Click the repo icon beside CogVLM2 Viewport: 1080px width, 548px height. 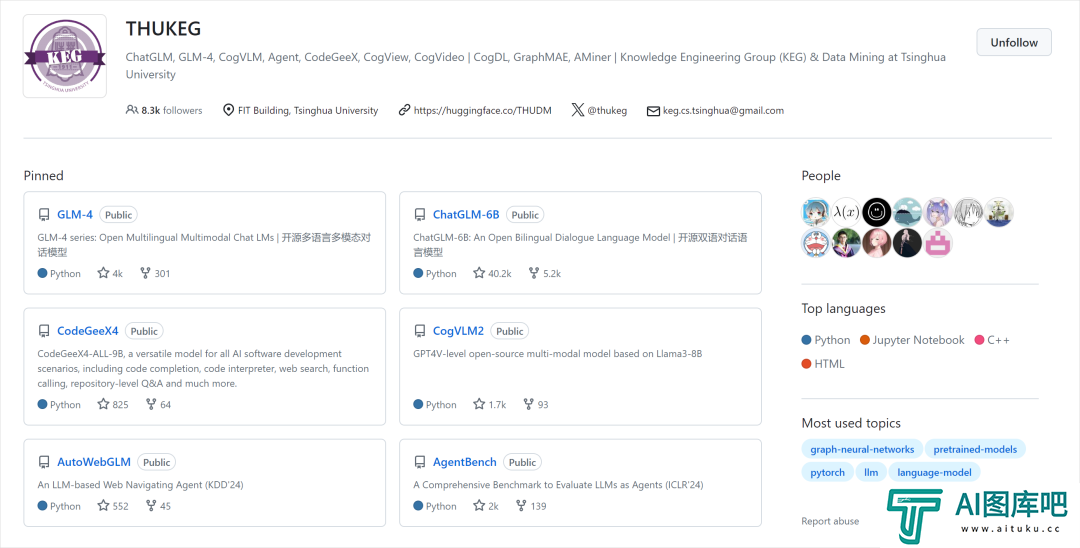pyautogui.click(x=419, y=331)
